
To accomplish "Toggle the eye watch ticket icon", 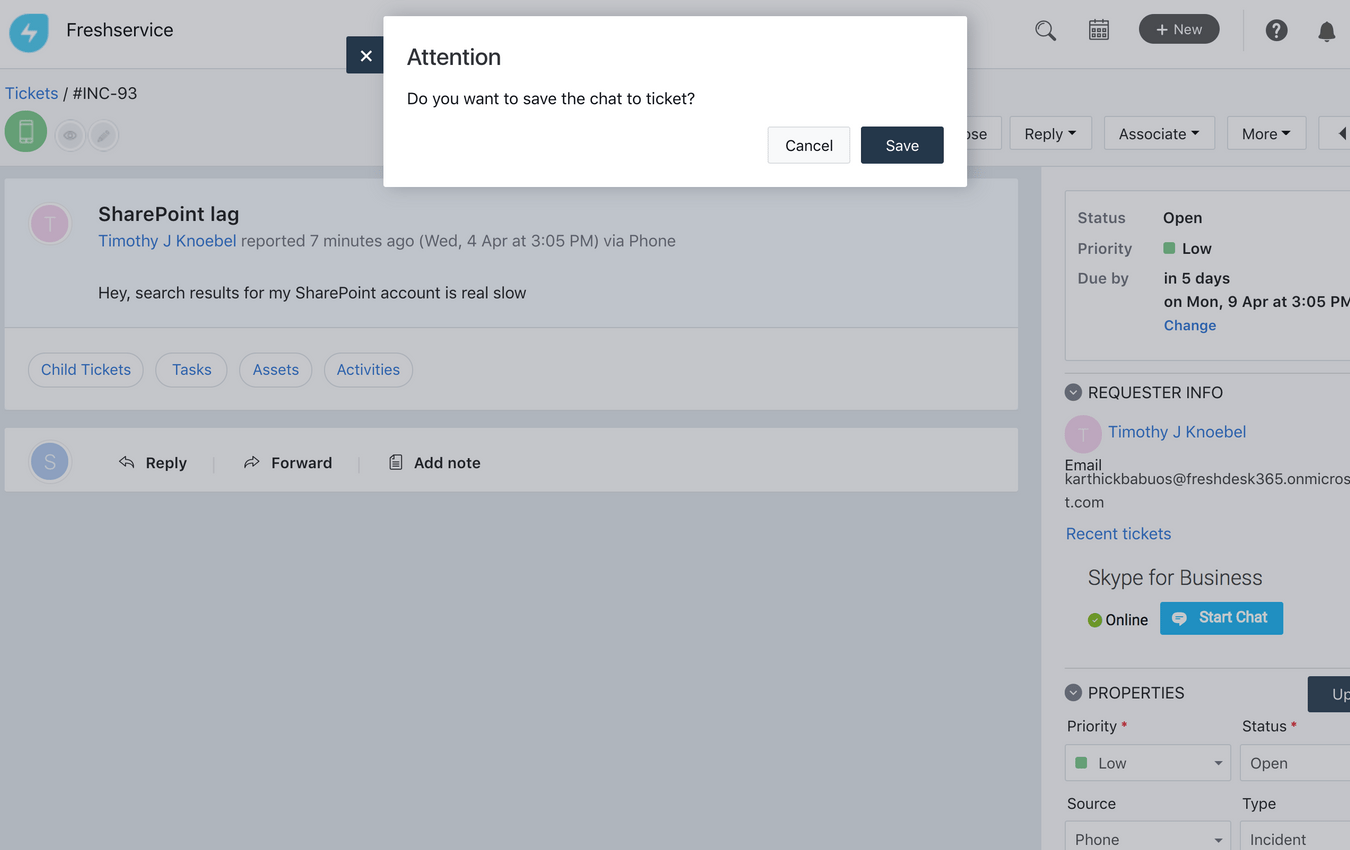I will point(70,135).
